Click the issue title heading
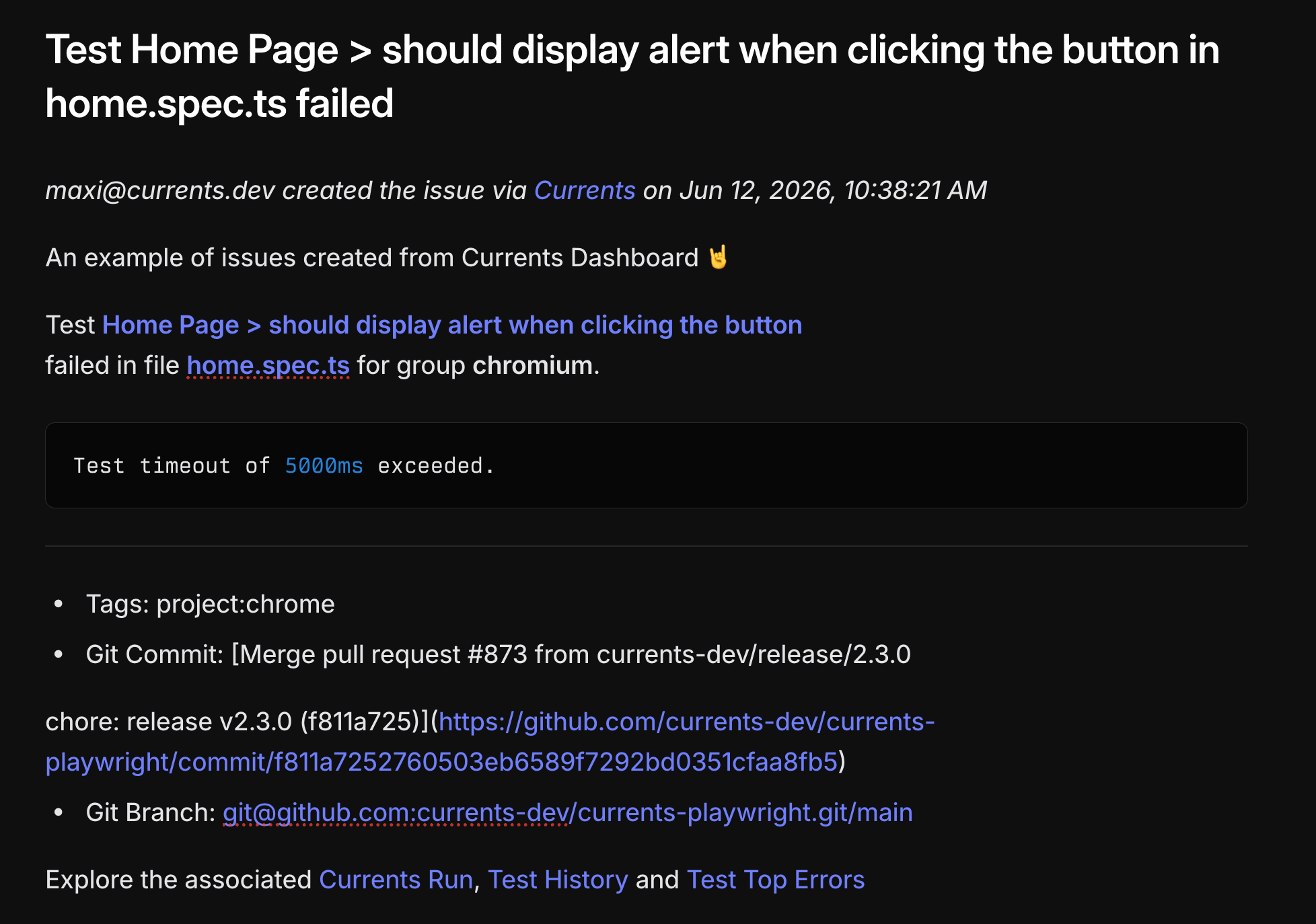The height and width of the screenshot is (924, 1316). [632, 77]
